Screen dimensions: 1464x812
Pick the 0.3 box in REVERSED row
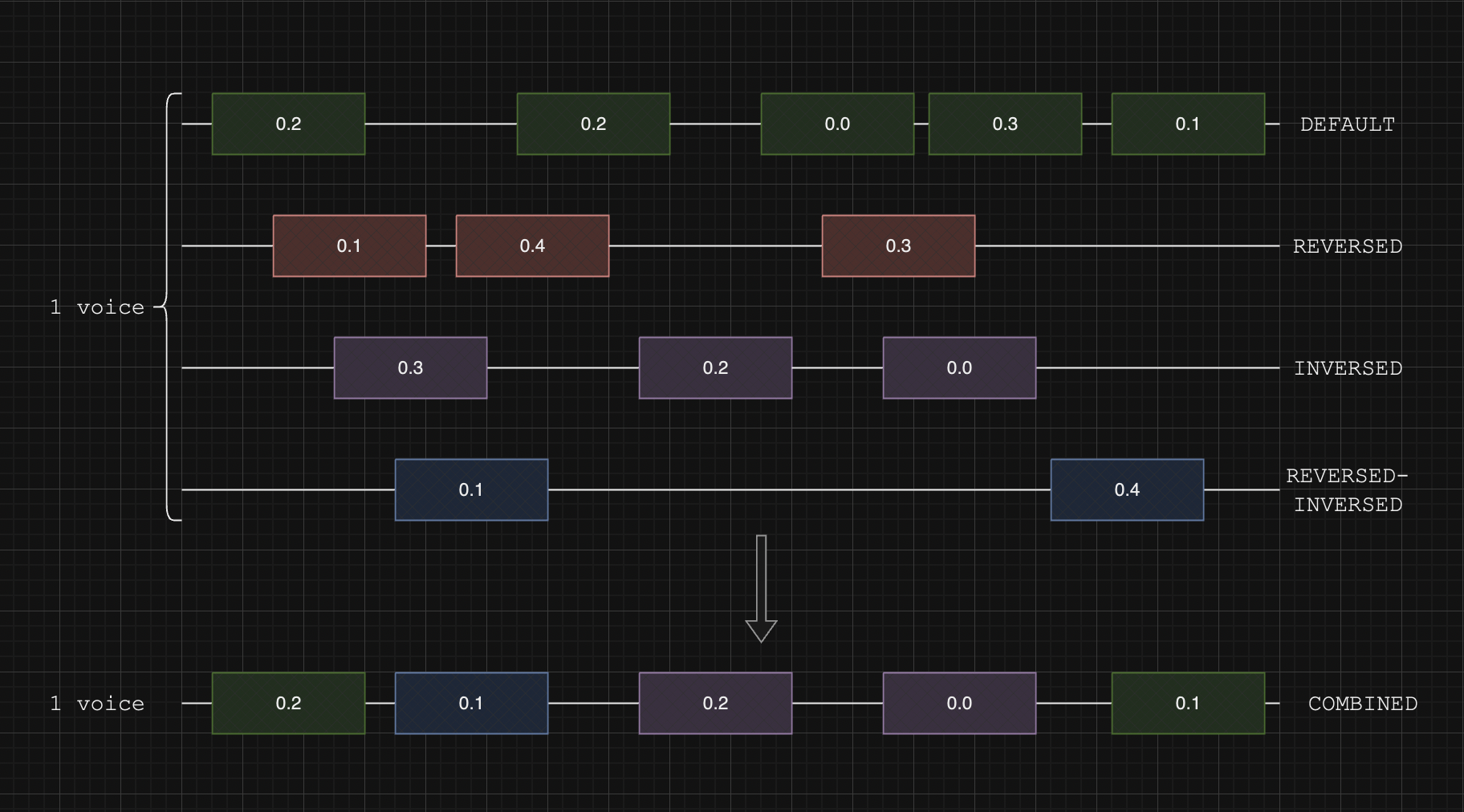coord(898,246)
